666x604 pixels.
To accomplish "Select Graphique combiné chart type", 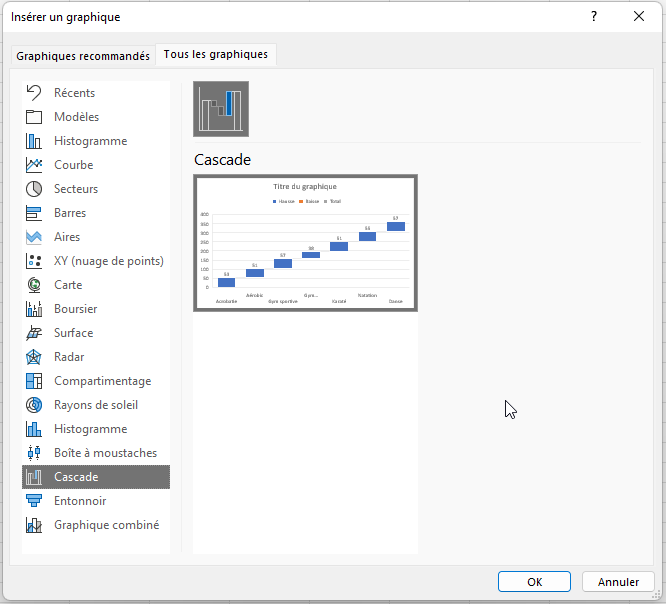I will [x=106, y=525].
